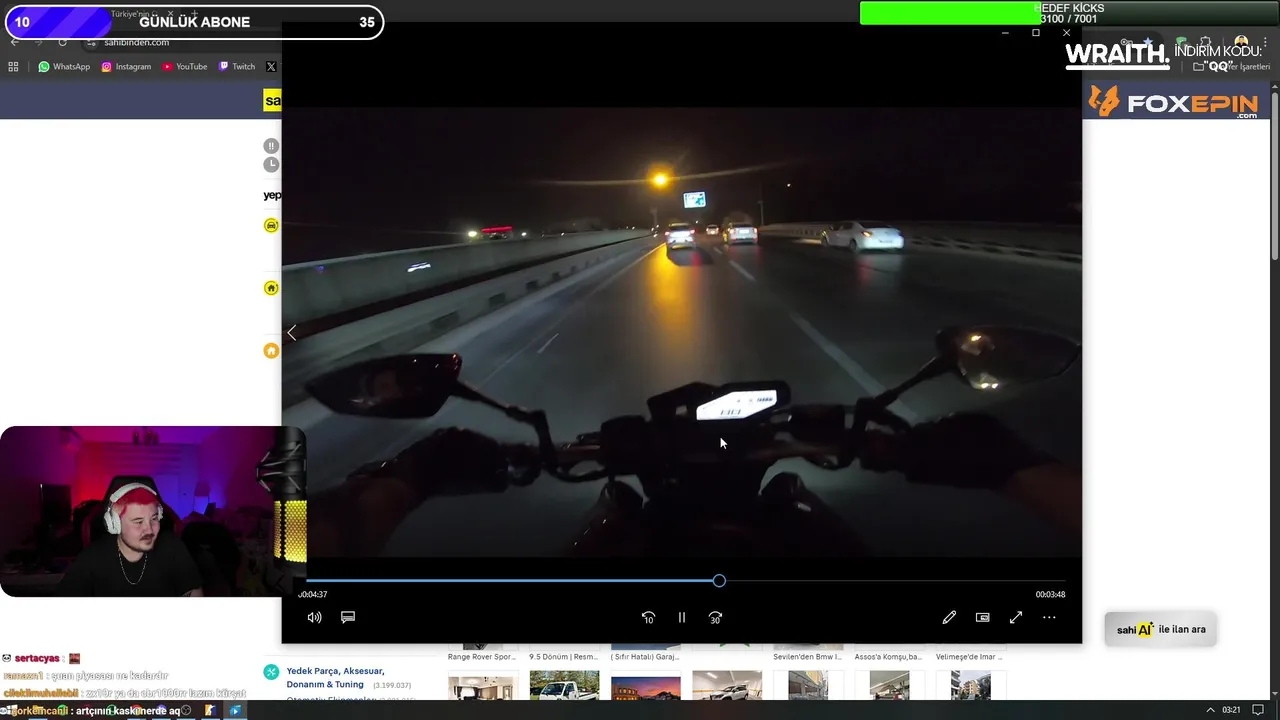Open Twitch bookmark in browser

[237, 67]
